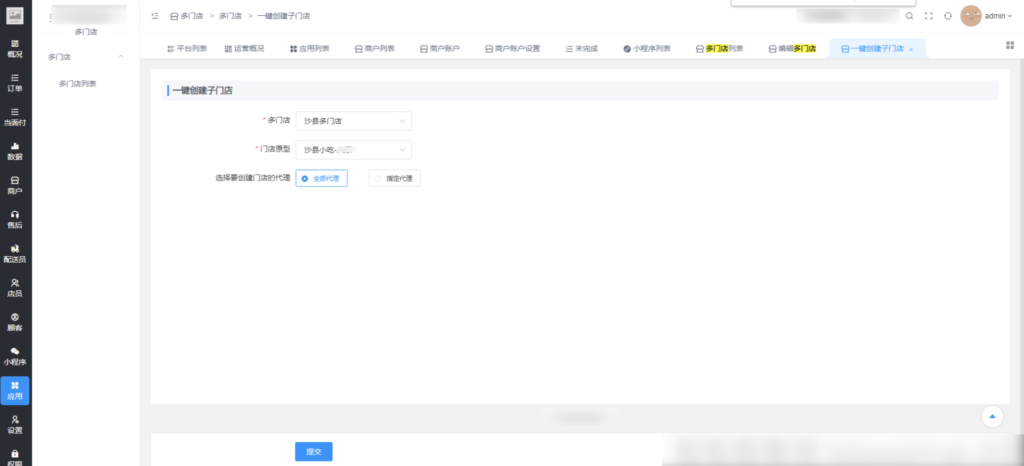Open 概况 in the left sidebar
The height and width of the screenshot is (466, 1024).
(14, 48)
